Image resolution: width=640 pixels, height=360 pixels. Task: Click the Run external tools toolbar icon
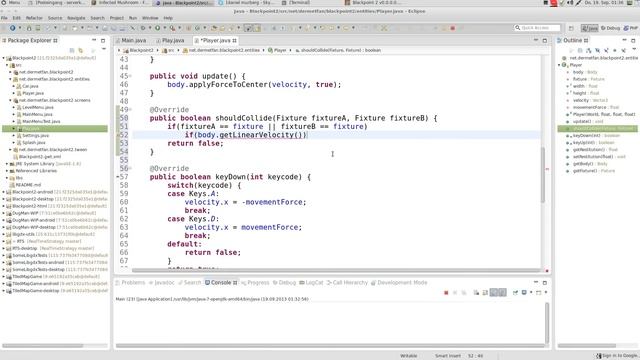point(172,28)
